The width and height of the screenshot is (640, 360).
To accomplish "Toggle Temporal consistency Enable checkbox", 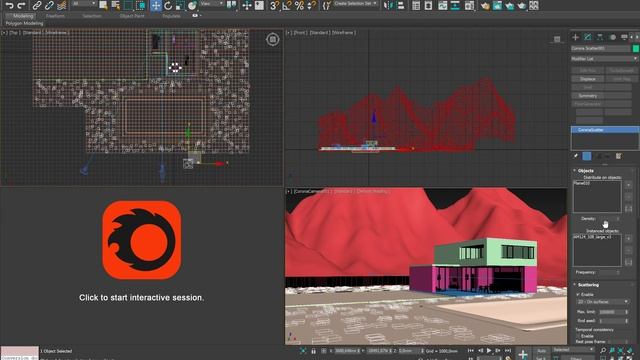I will pos(578,336).
